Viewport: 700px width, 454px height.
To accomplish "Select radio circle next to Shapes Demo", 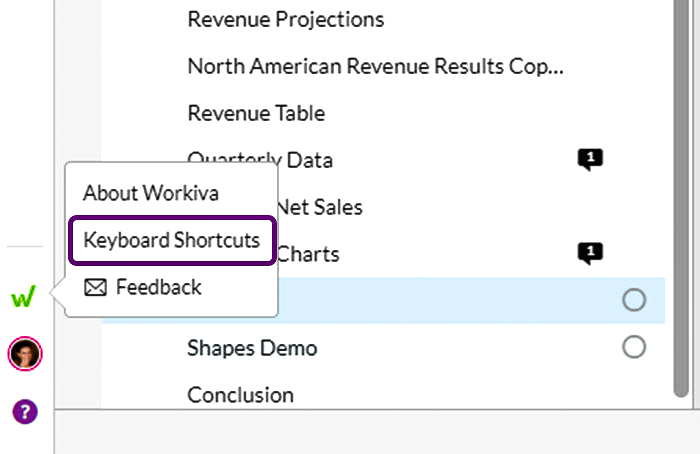I will (633, 347).
